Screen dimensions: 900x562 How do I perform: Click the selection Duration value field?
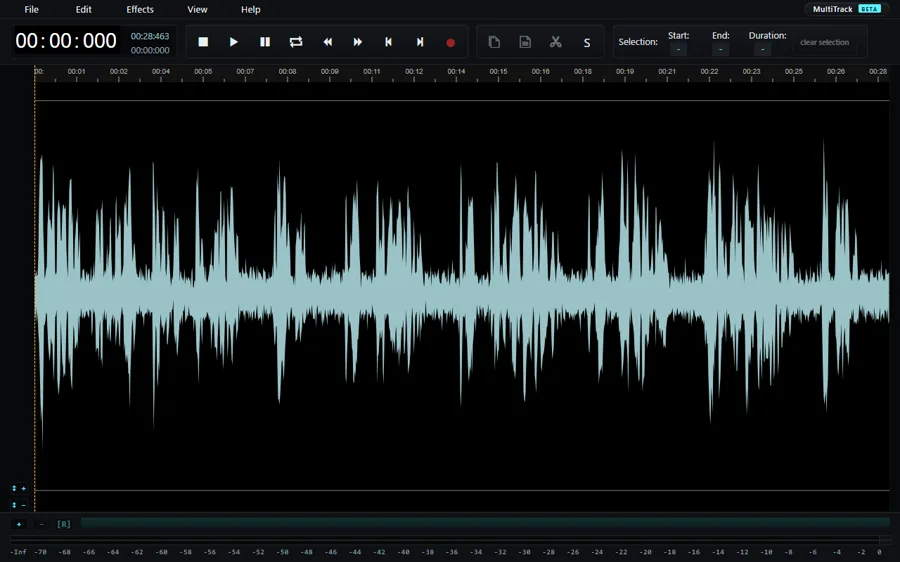tap(762, 49)
